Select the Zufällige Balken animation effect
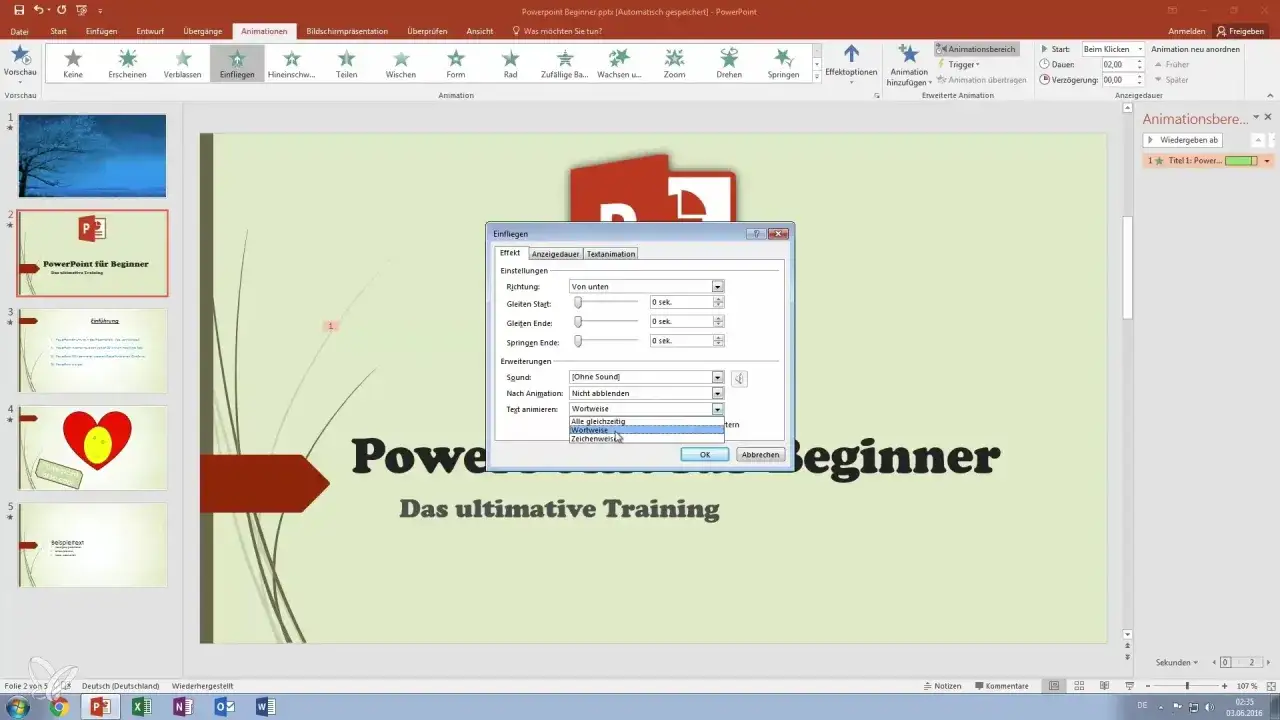Screen dimensions: 1280x720 point(565,64)
